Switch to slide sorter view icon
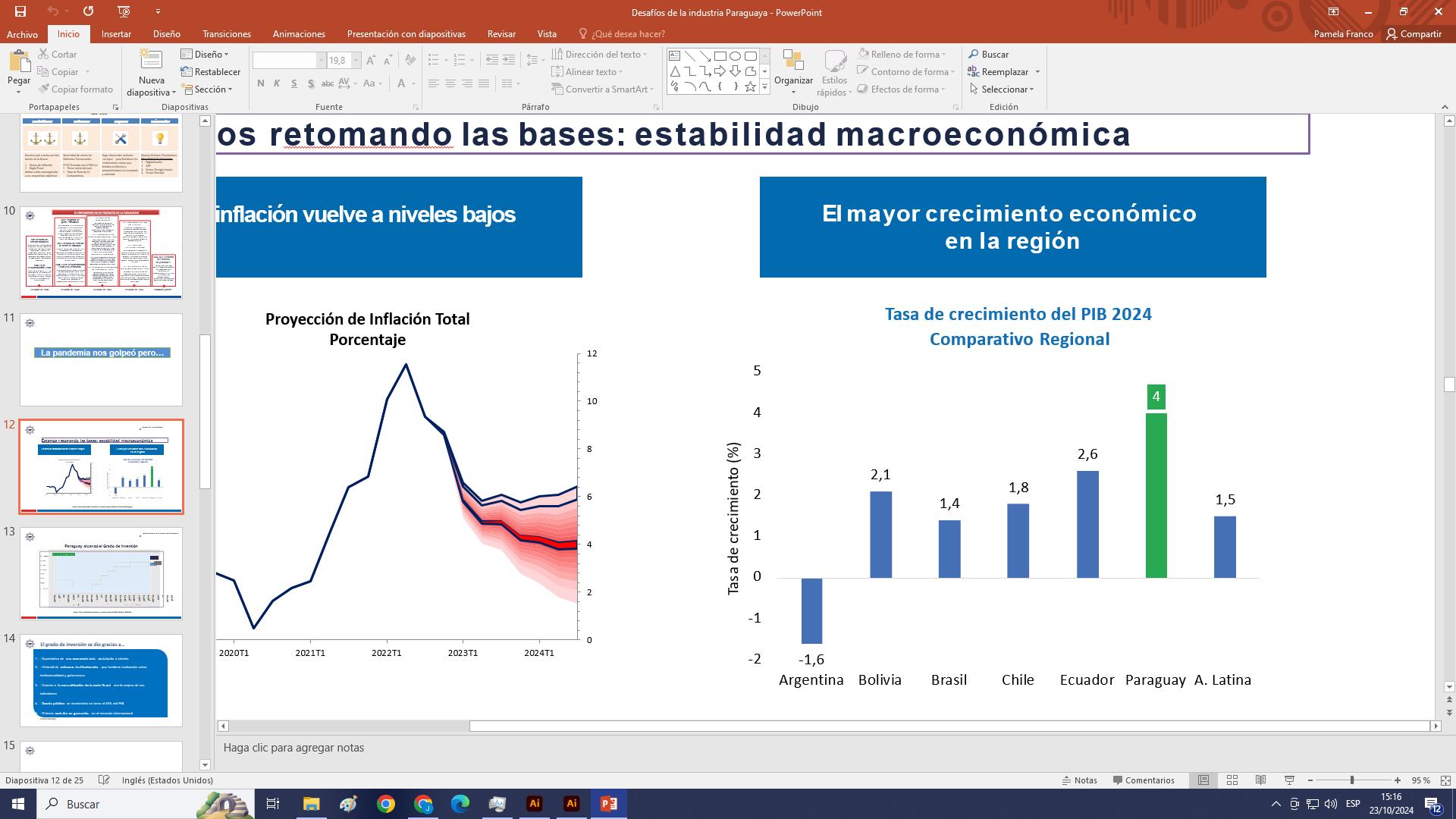 click(1232, 780)
